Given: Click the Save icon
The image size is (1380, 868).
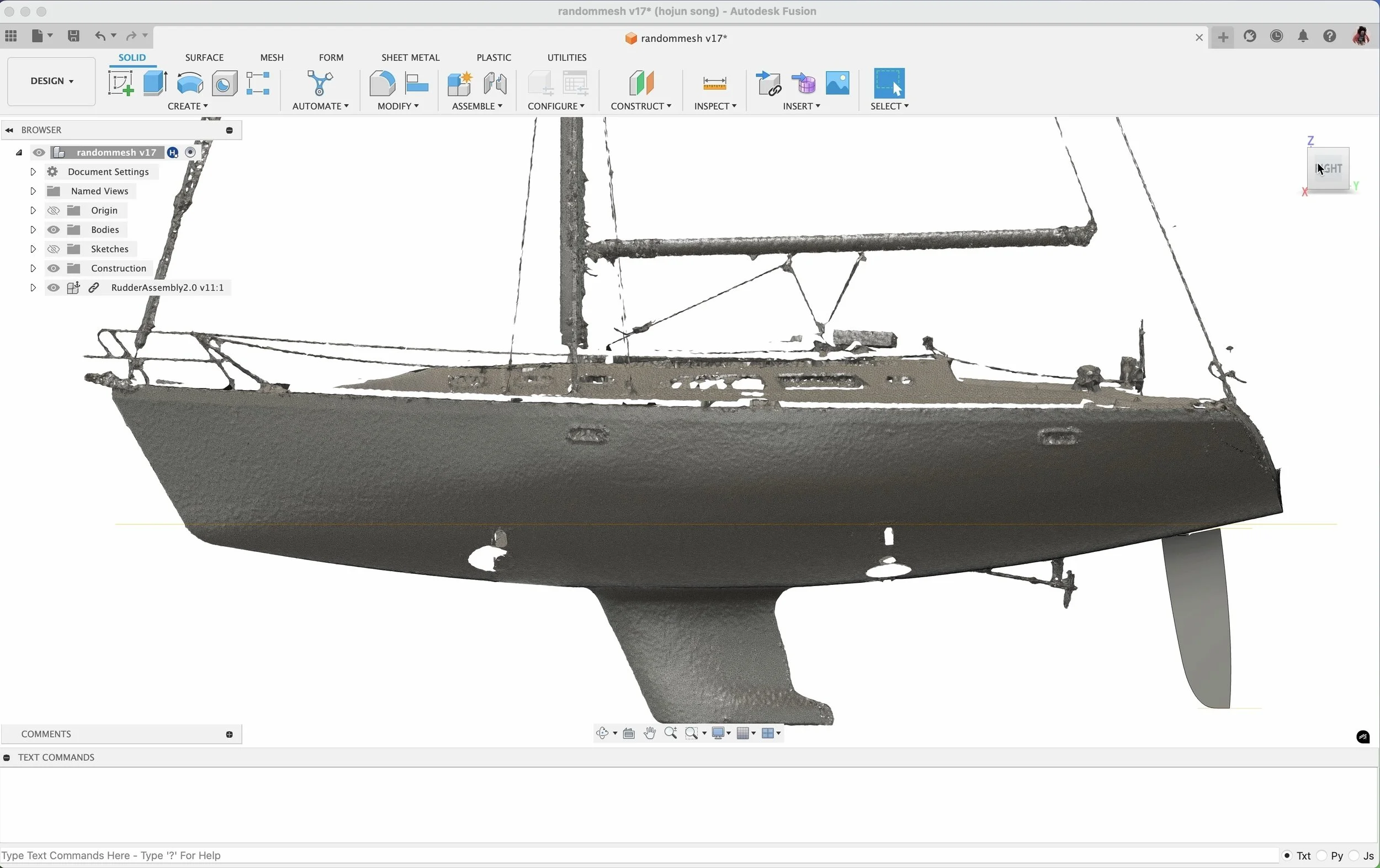Looking at the screenshot, I should point(73,36).
